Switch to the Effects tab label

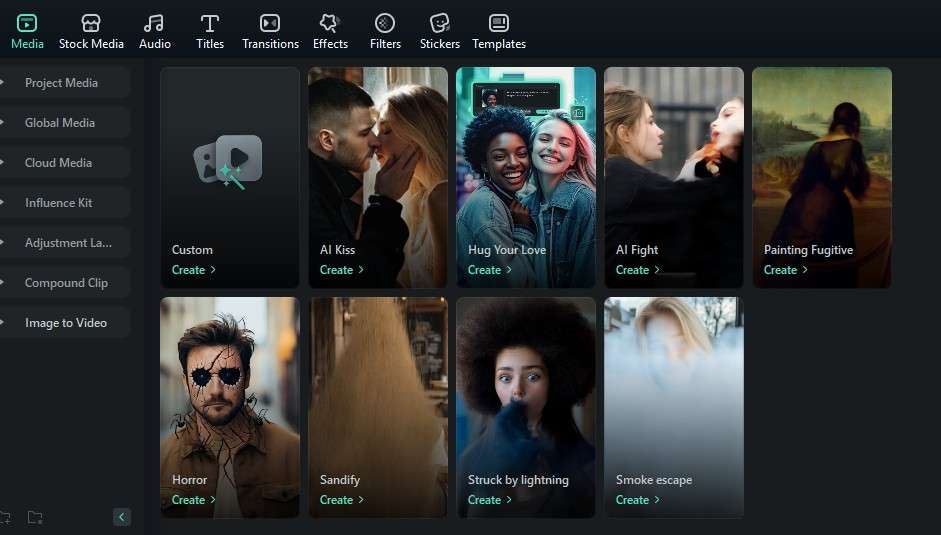330,44
